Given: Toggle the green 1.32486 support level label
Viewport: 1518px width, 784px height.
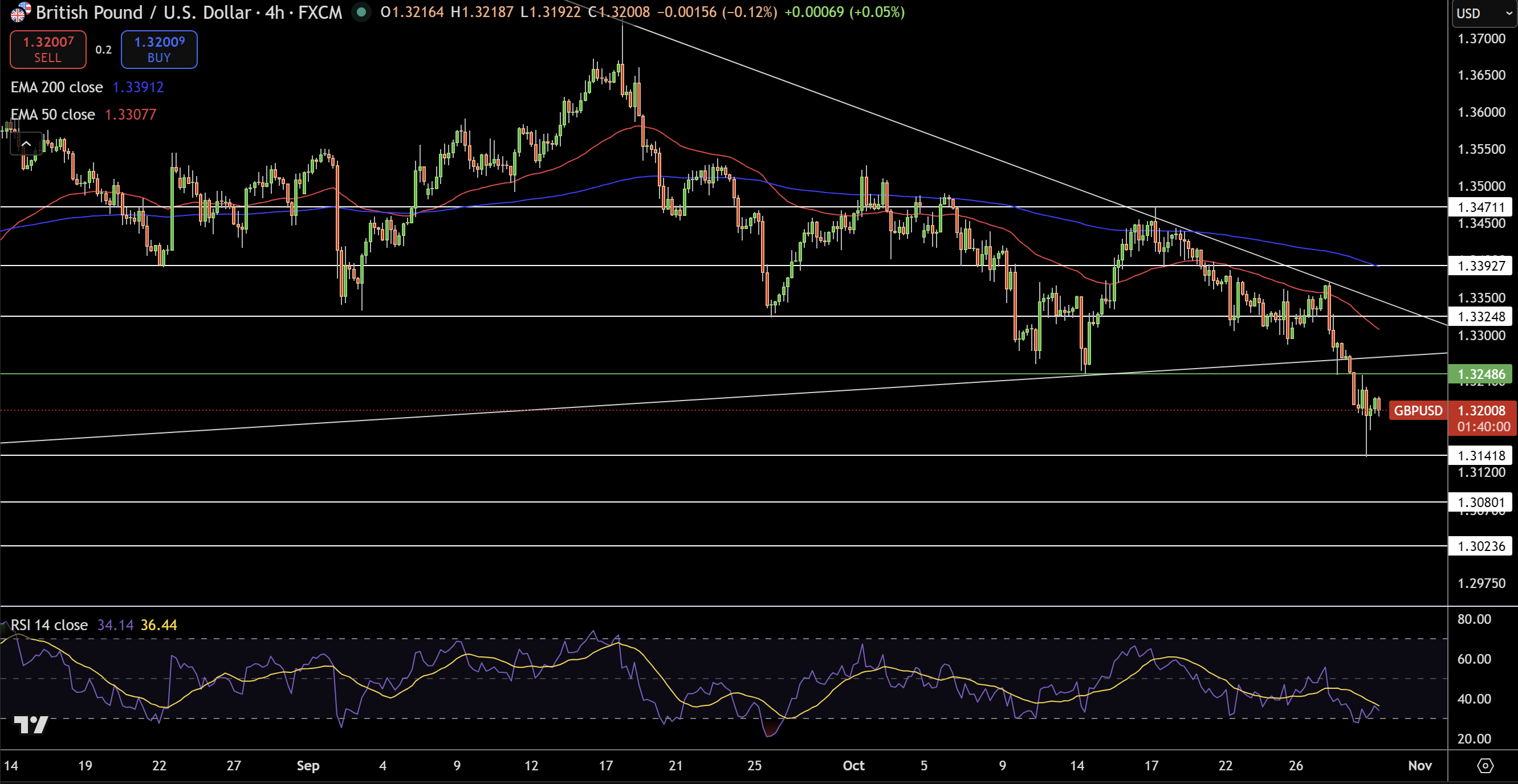Looking at the screenshot, I should tap(1480, 374).
